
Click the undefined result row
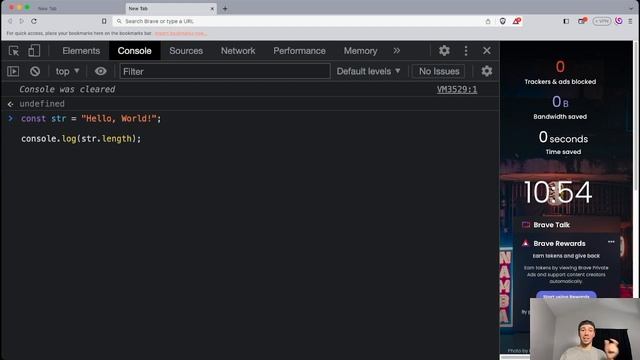(x=42, y=104)
